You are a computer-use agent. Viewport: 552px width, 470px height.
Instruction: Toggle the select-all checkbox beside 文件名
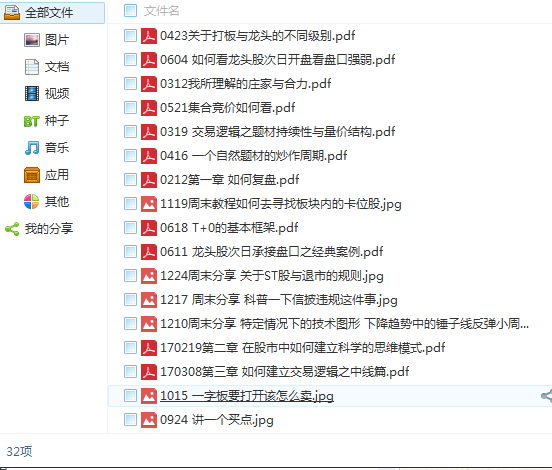point(130,11)
